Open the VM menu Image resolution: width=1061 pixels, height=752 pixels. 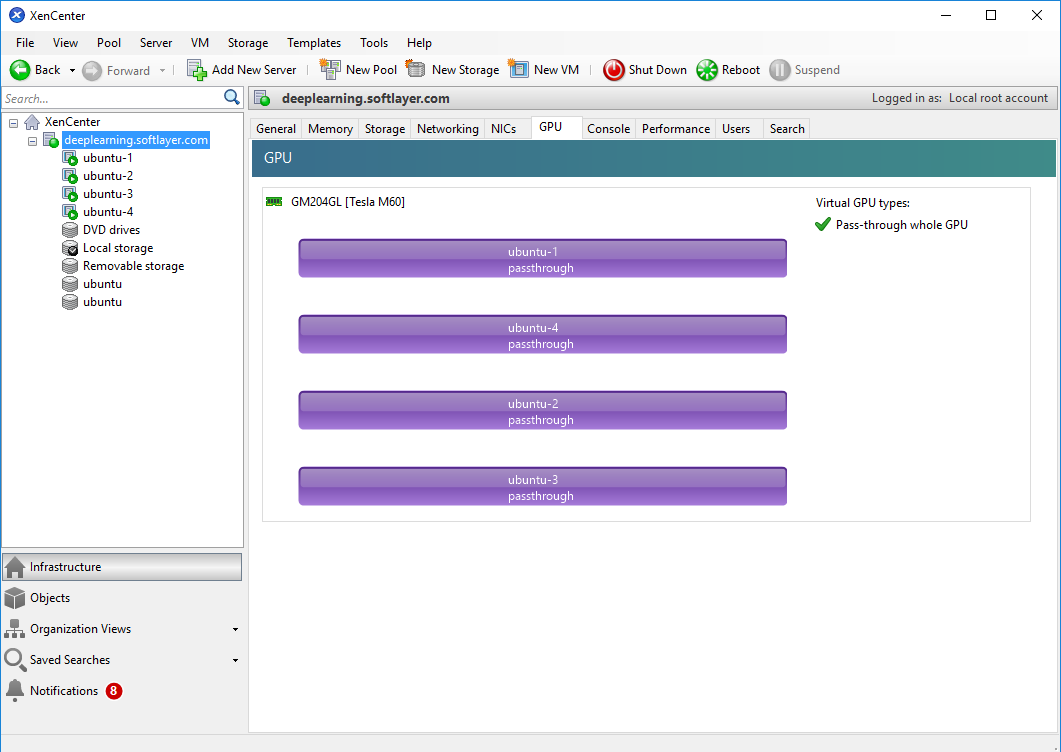[200, 43]
